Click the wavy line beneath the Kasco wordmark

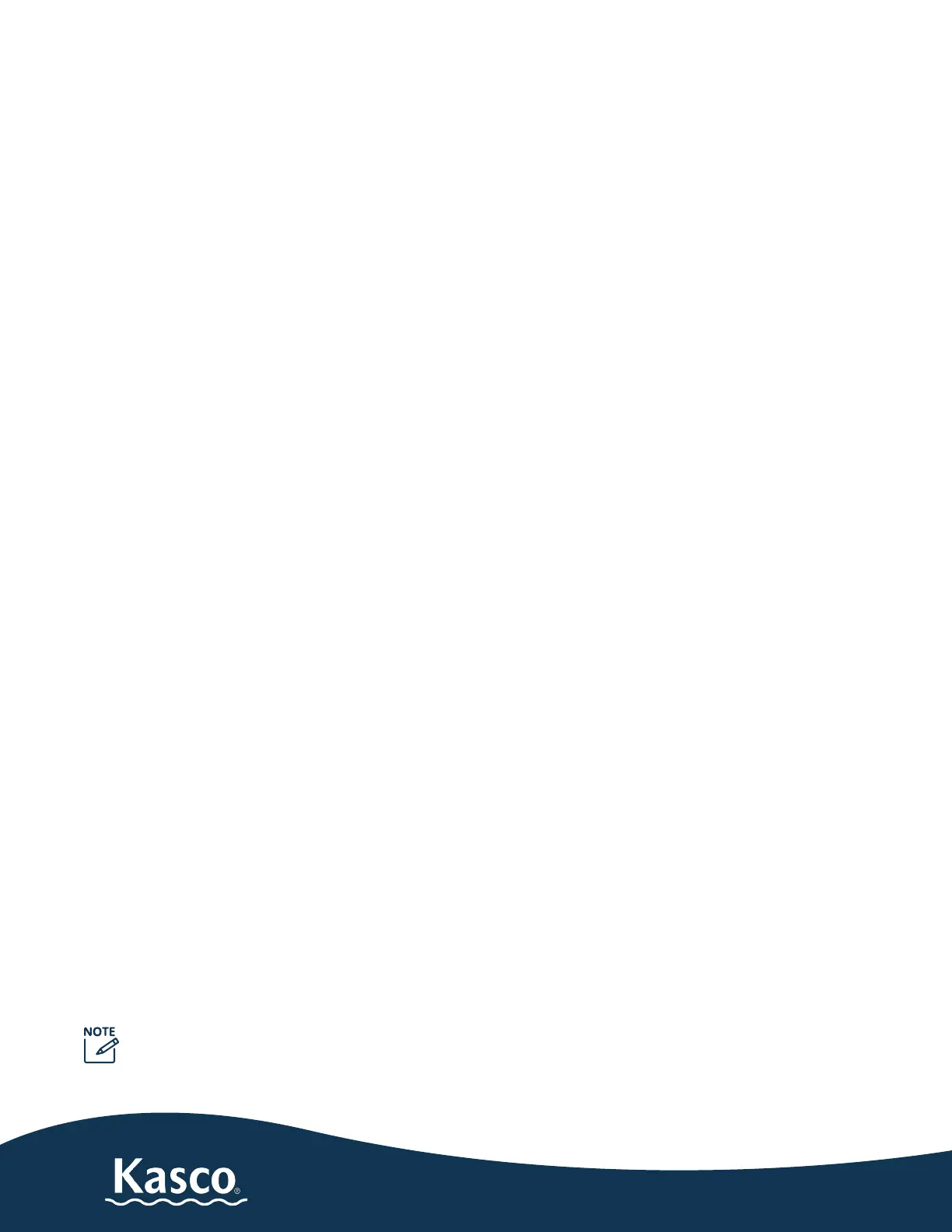176,1201
